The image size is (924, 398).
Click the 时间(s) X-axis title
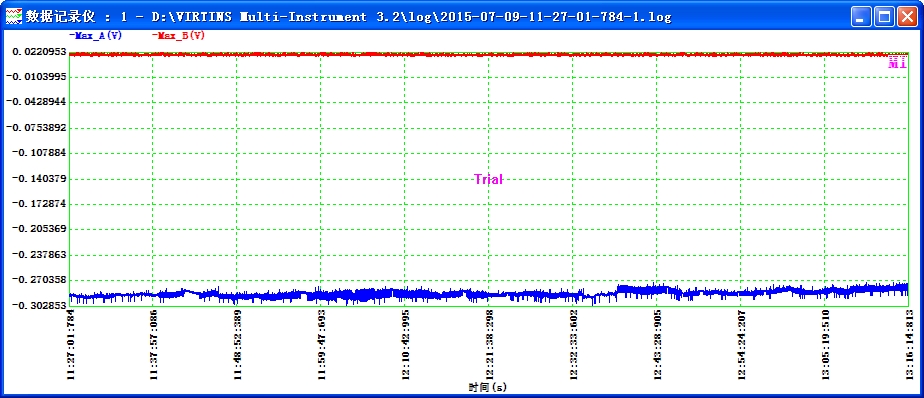pyautogui.click(x=488, y=387)
